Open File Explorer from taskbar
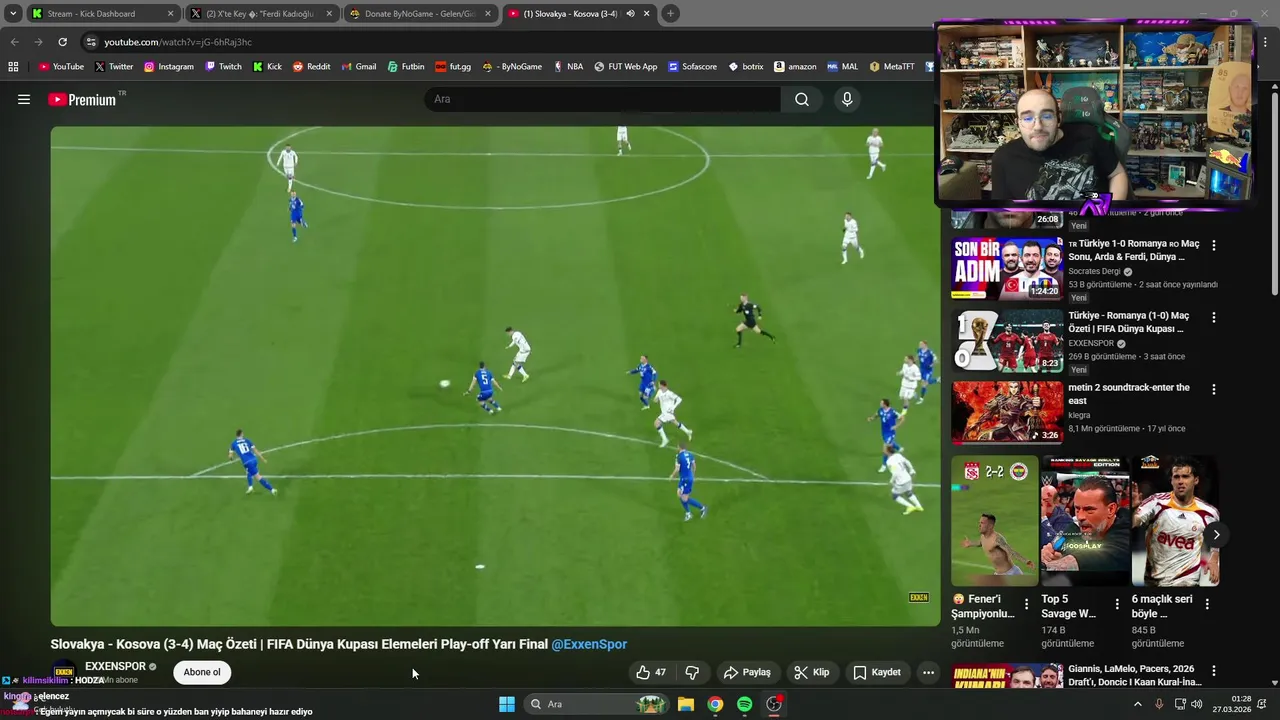Image resolution: width=1280 pixels, height=720 pixels. [686, 704]
